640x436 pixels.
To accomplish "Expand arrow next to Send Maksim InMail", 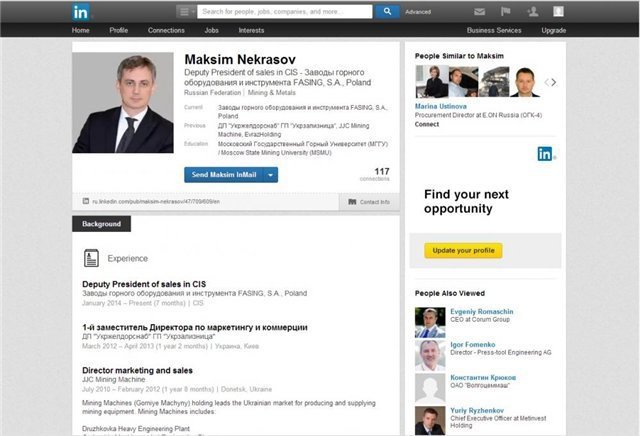I will point(271,175).
